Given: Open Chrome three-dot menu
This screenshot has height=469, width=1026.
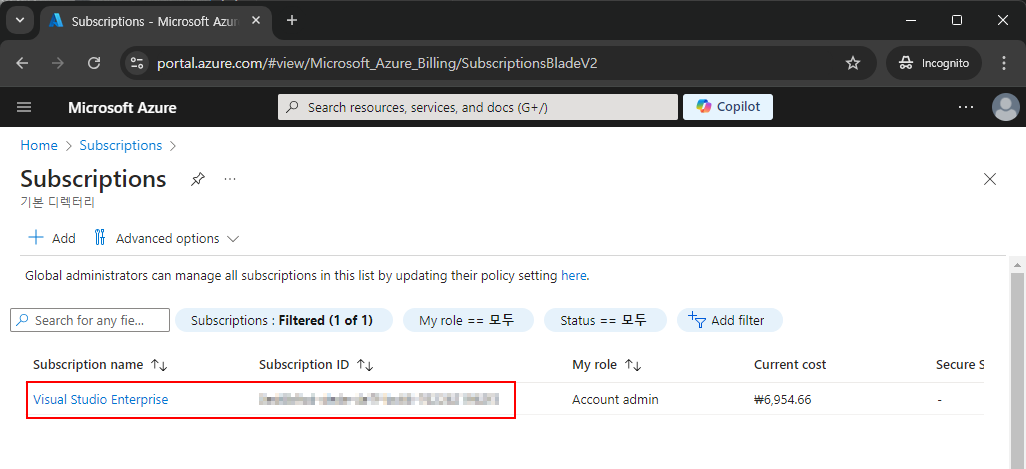Looking at the screenshot, I should click(1004, 63).
